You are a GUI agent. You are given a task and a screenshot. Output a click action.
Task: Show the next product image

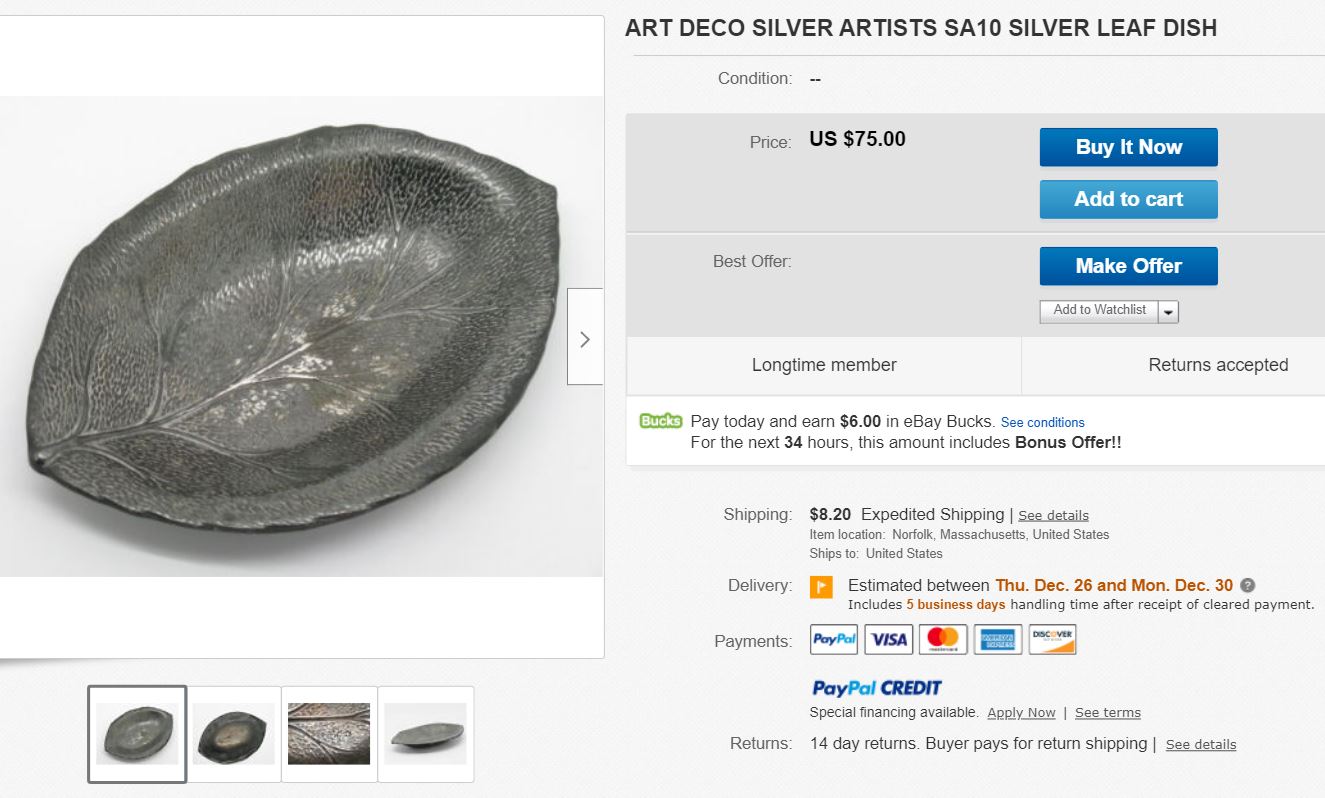click(x=585, y=338)
